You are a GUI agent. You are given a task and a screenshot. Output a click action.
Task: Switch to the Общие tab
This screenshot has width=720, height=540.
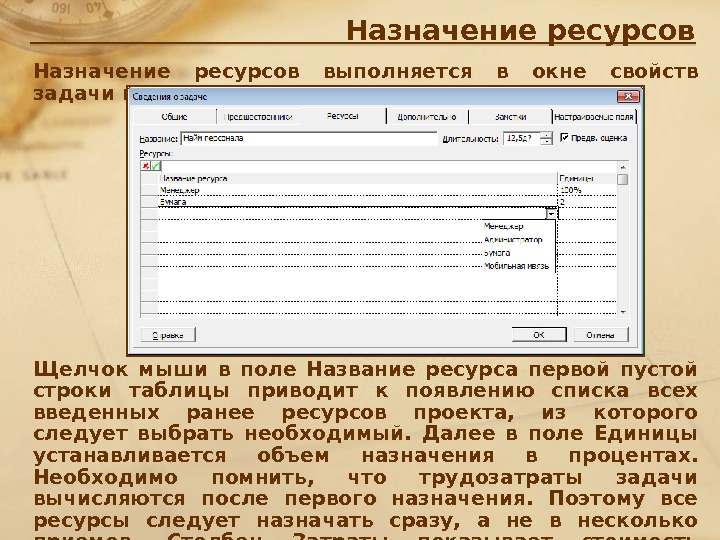click(x=174, y=117)
